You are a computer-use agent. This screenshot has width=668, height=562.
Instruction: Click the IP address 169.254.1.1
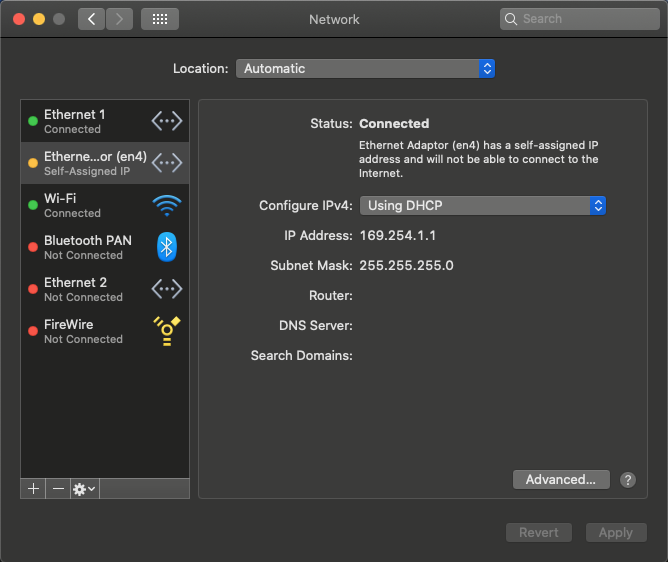pos(397,236)
